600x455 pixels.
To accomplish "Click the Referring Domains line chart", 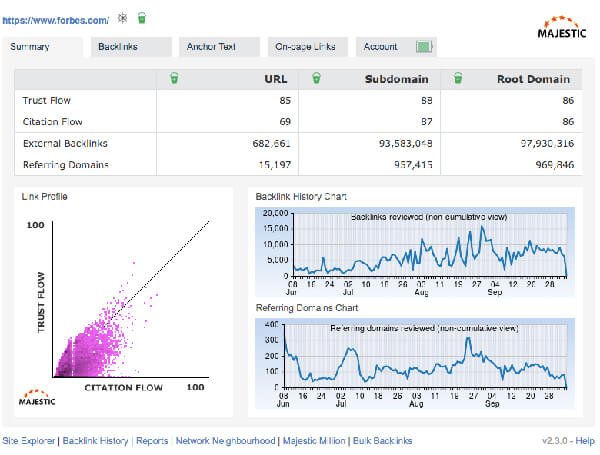I will tap(415, 364).
